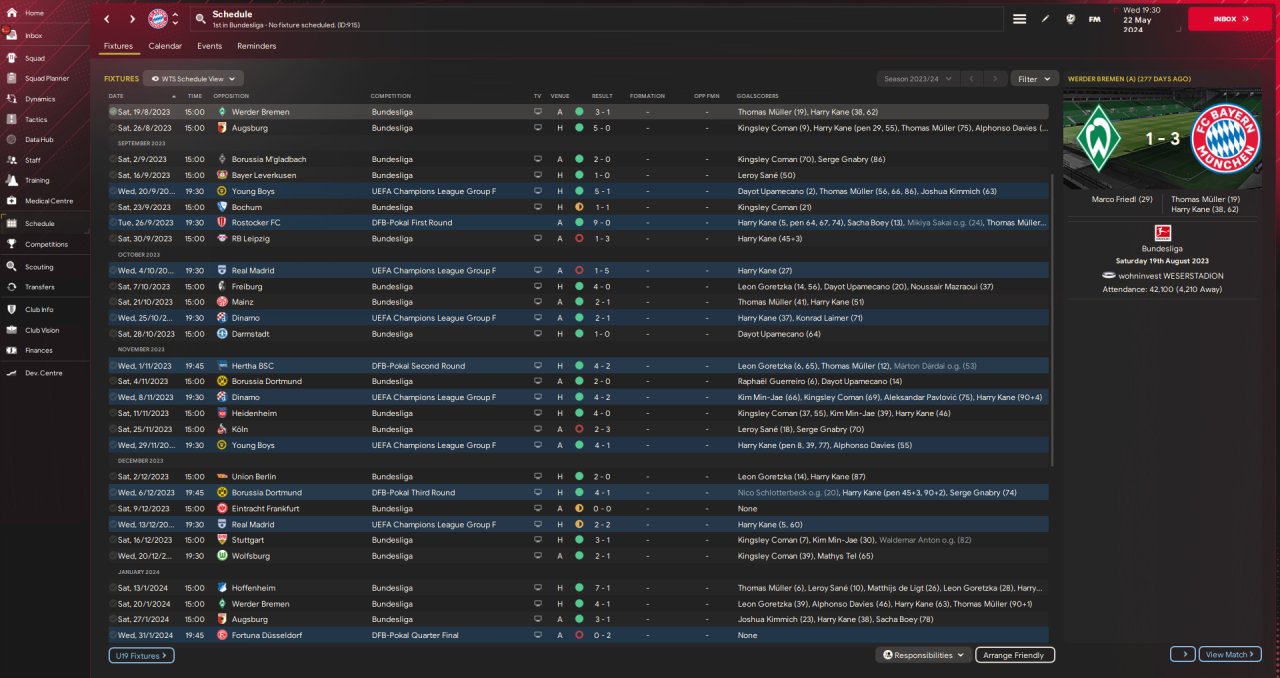This screenshot has height=678, width=1280.
Task: Switch to the Calendar tab
Action: point(165,46)
